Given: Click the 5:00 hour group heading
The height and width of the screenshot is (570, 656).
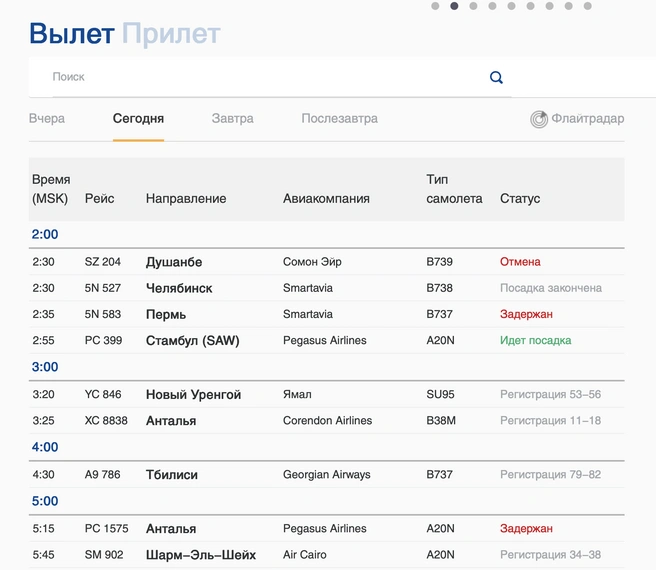Looking at the screenshot, I should (x=45, y=501).
